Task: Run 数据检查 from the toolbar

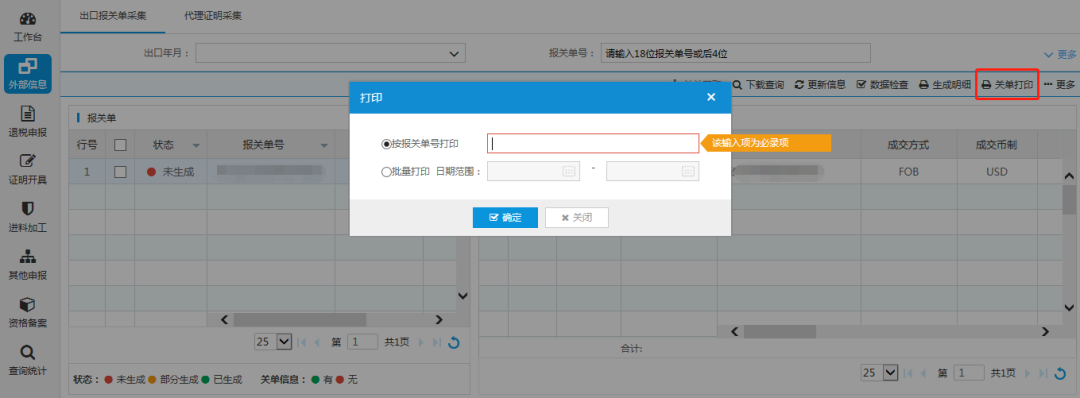Action: (x=882, y=85)
